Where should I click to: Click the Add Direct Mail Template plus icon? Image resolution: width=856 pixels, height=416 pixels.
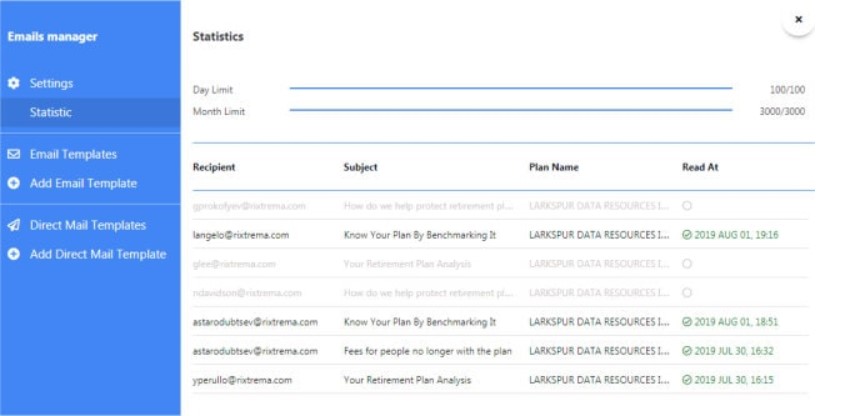(14, 255)
